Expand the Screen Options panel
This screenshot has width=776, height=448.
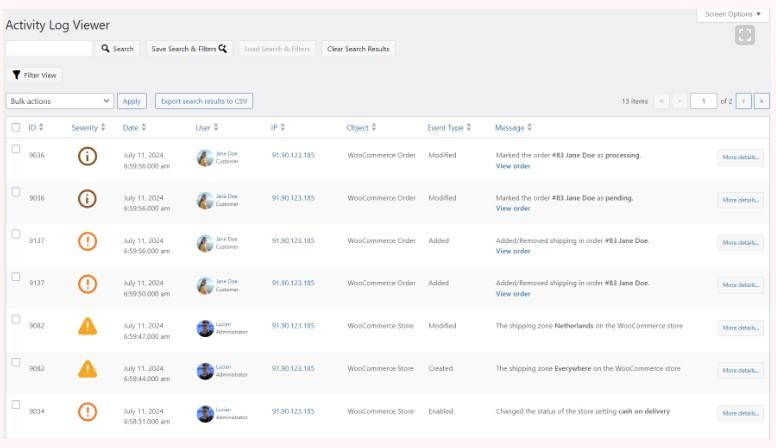732,14
